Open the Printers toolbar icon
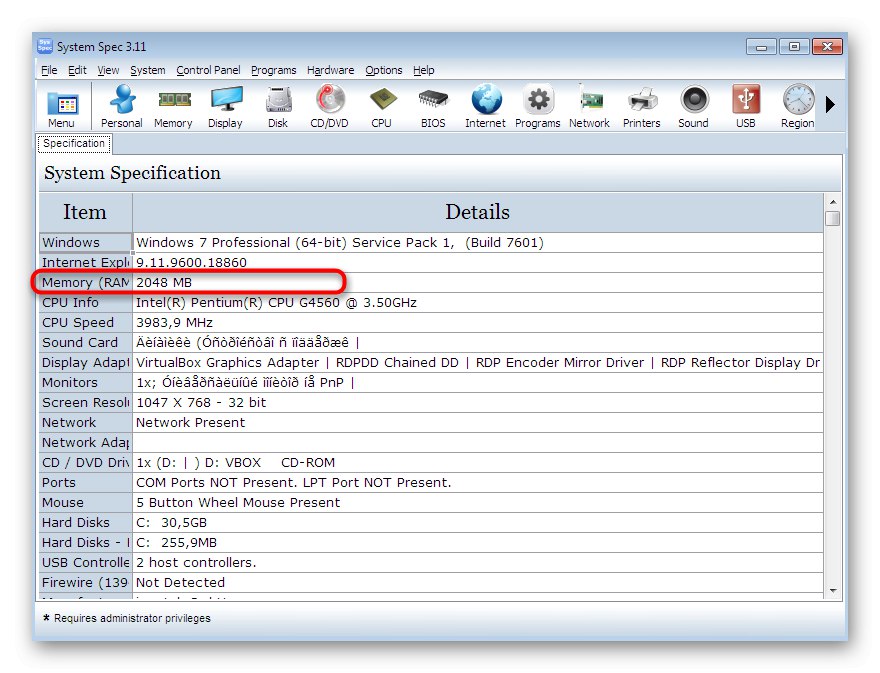The width and height of the screenshot is (880, 673). click(x=641, y=107)
